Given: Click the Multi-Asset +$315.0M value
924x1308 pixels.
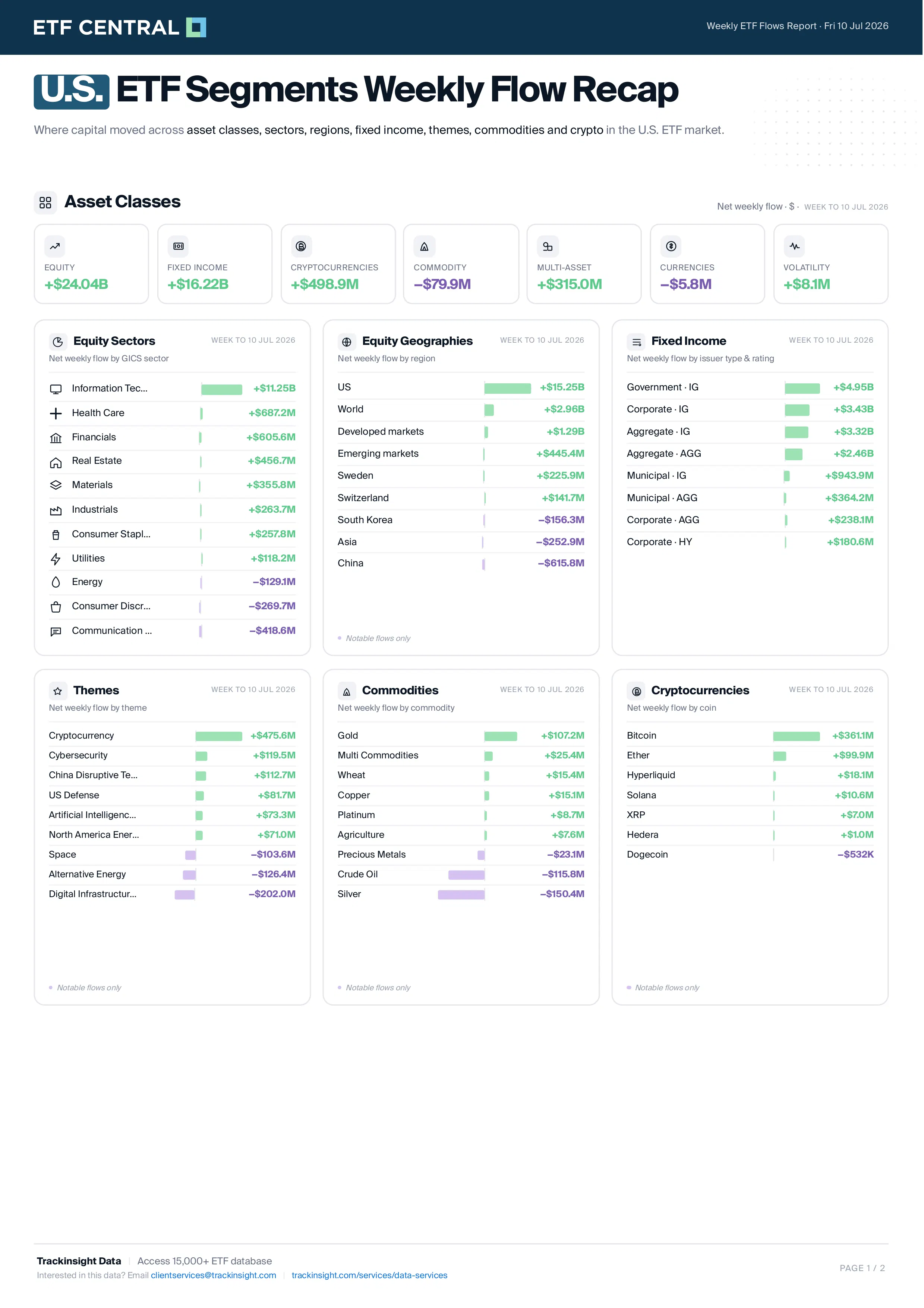Looking at the screenshot, I should point(569,284).
